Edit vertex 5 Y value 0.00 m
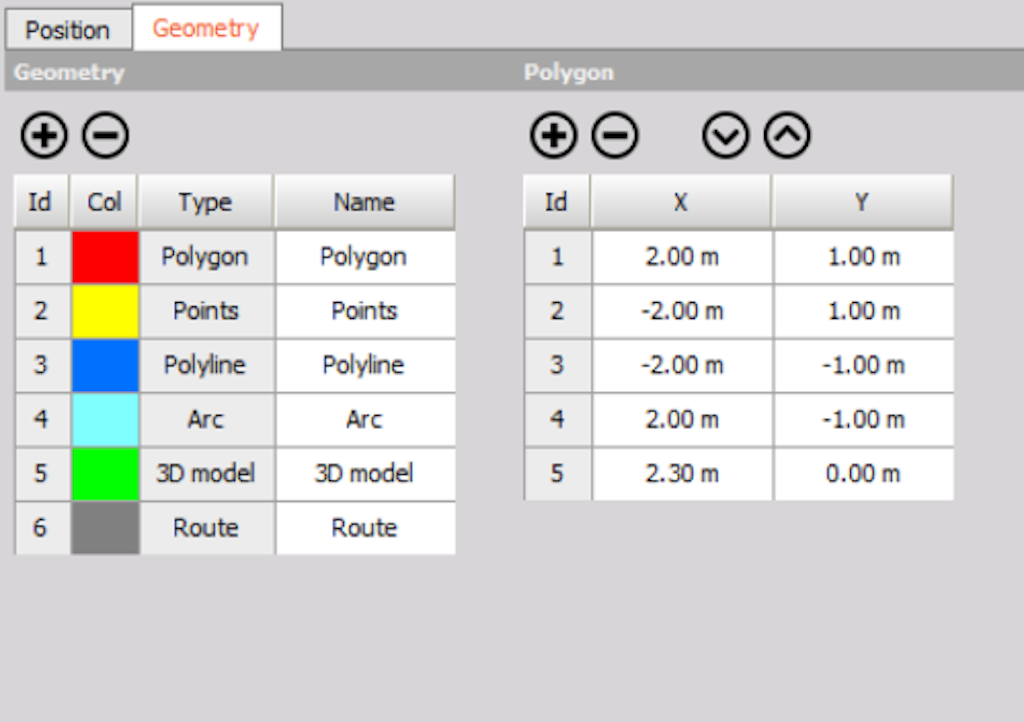This screenshot has height=722, width=1024. point(864,473)
